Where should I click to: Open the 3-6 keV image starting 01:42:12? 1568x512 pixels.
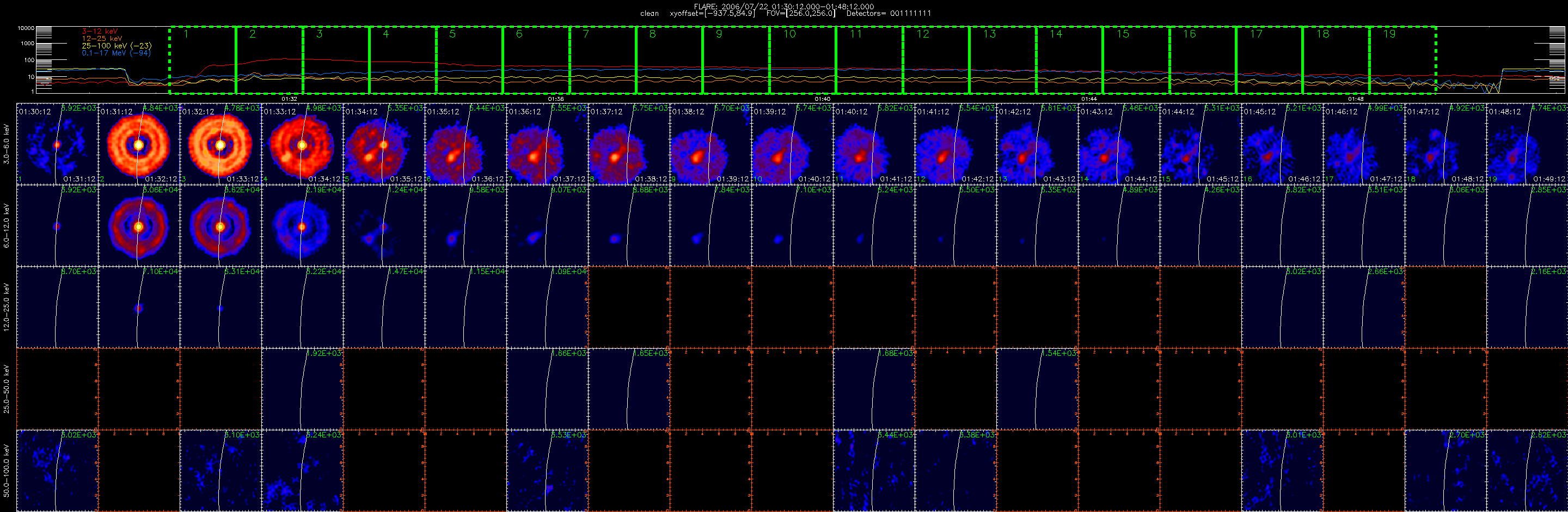(x=1037, y=144)
